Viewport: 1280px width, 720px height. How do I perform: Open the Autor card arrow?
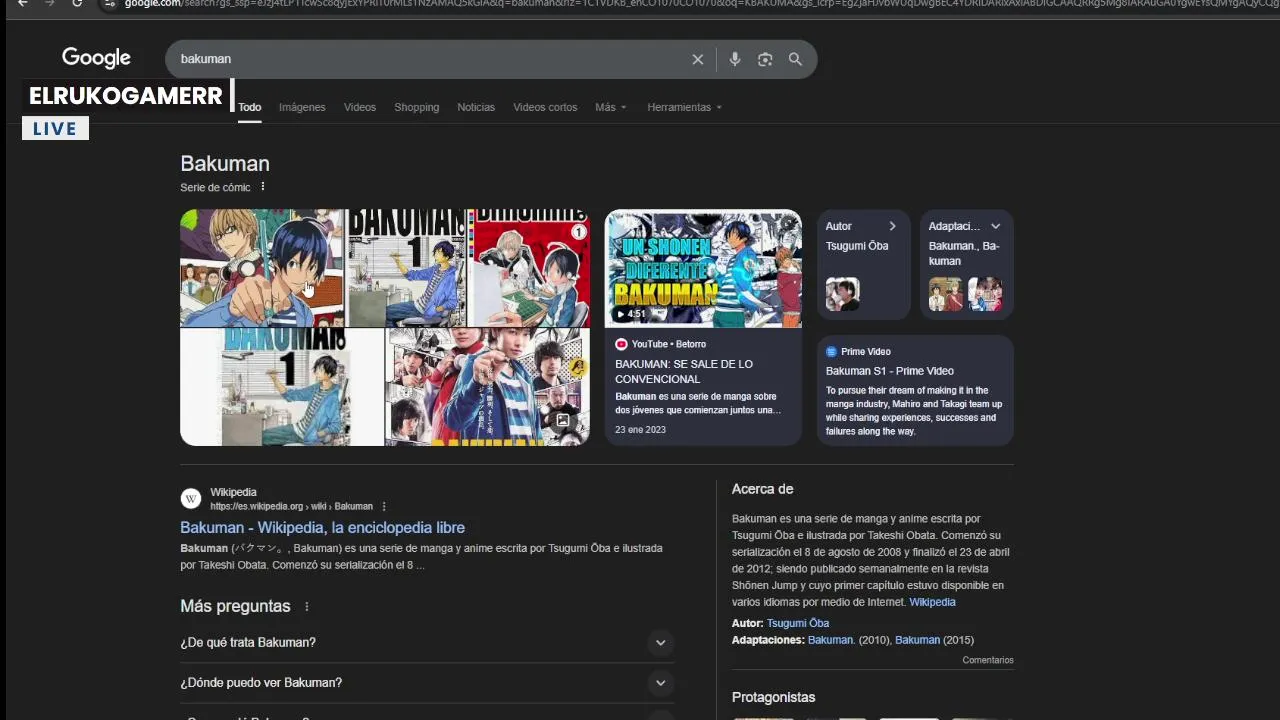pos(892,226)
